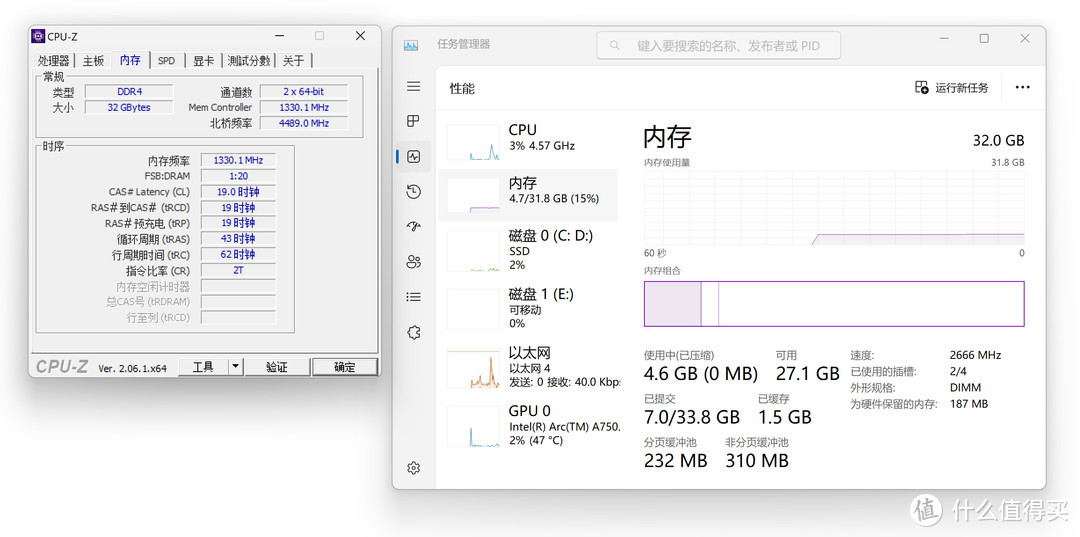Click 27.1 GB available memory value
Screen dimensions: 1080x537
(x=807, y=374)
